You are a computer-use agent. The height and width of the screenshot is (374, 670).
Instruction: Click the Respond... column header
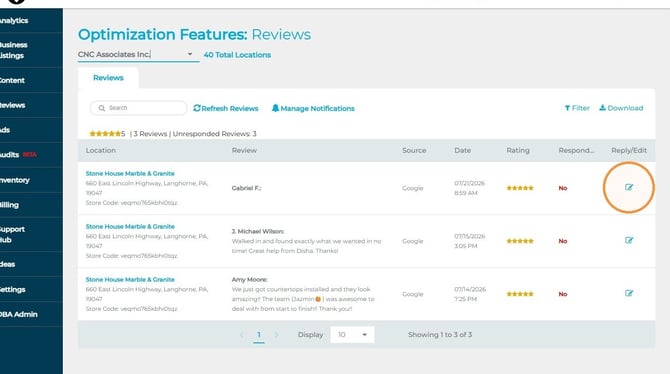point(576,150)
